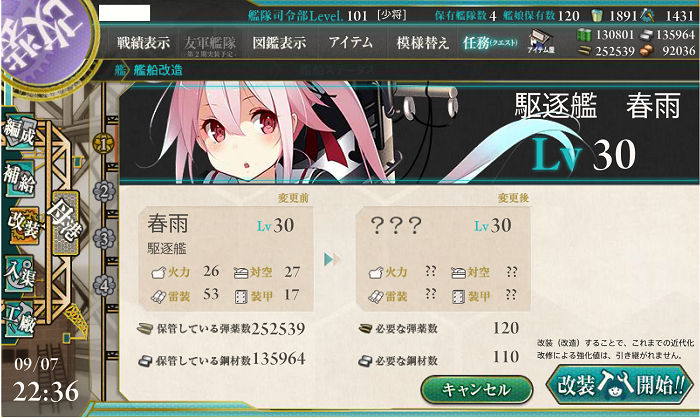Select fleet number 1 marker

click(x=104, y=144)
